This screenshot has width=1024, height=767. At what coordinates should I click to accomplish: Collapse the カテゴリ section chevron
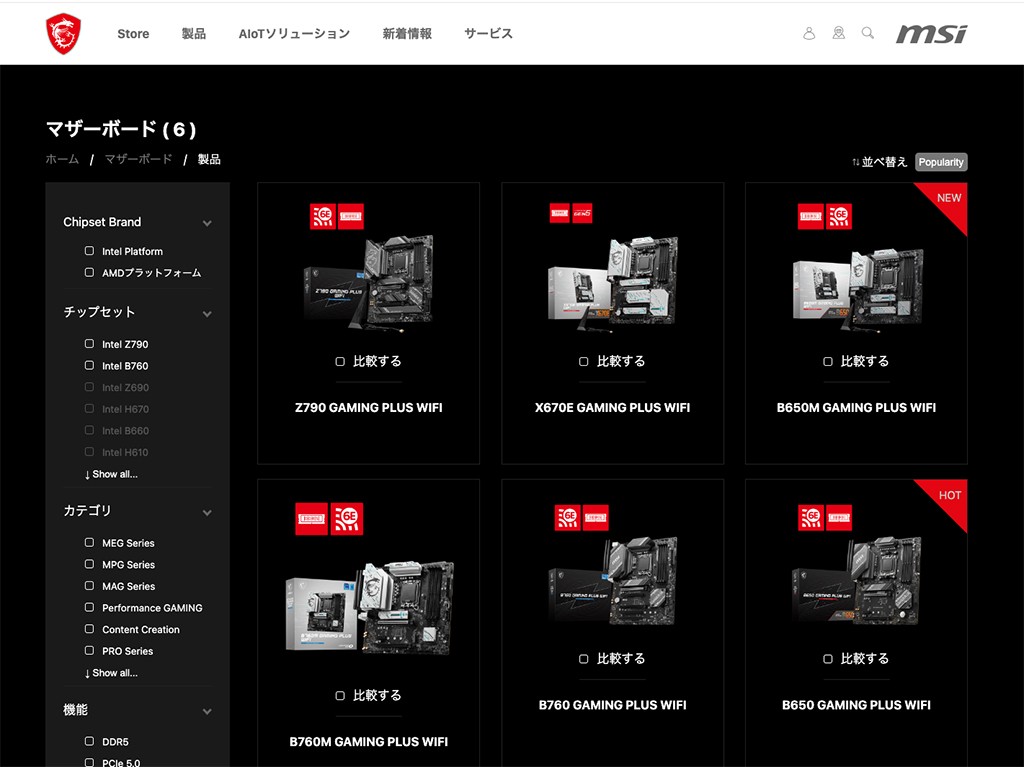[x=207, y=513]
